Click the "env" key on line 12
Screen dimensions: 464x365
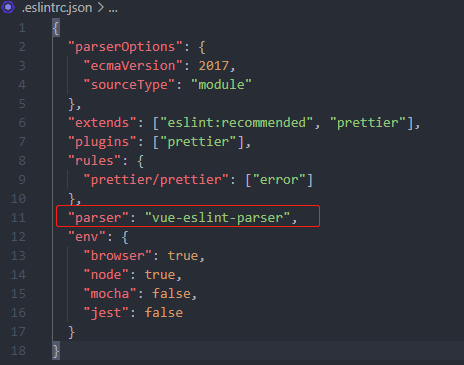[x=87, y=237]
